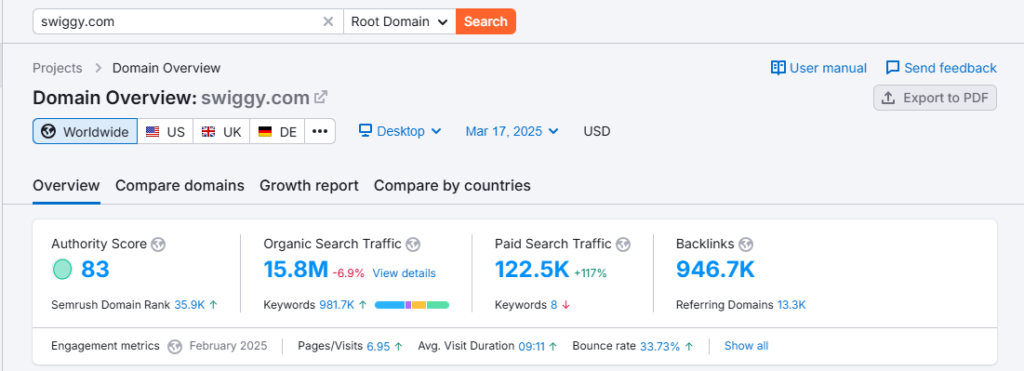Click the globe icon next to Backlinks

click(746, 244)
